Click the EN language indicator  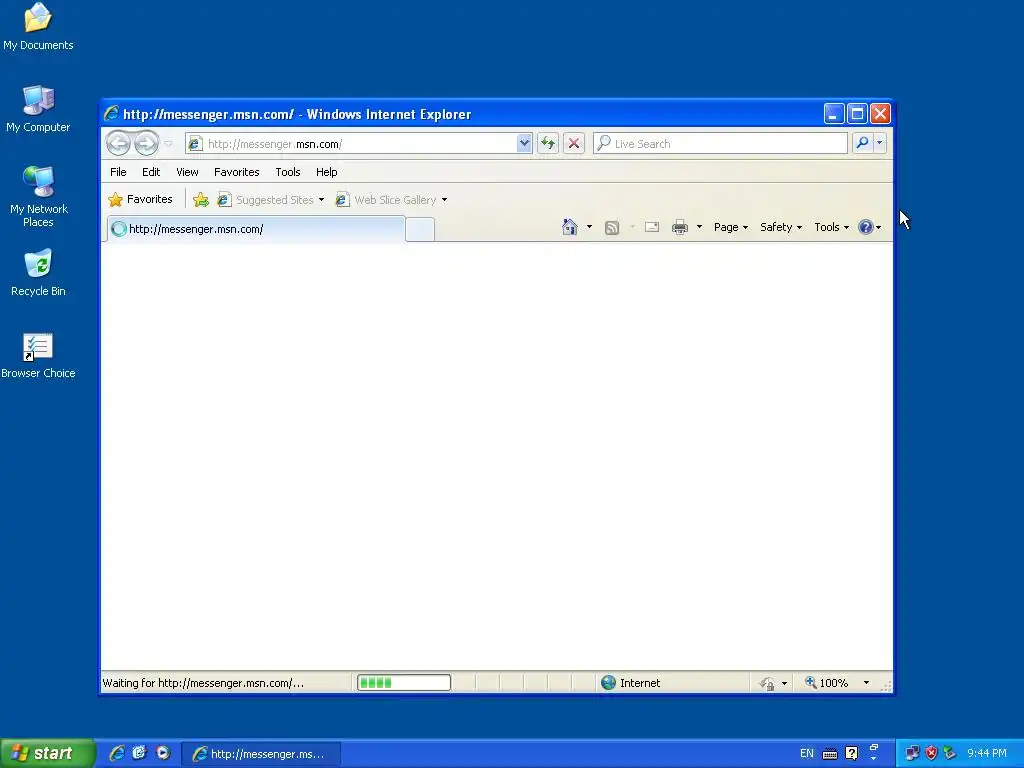(x=807, y=753)
